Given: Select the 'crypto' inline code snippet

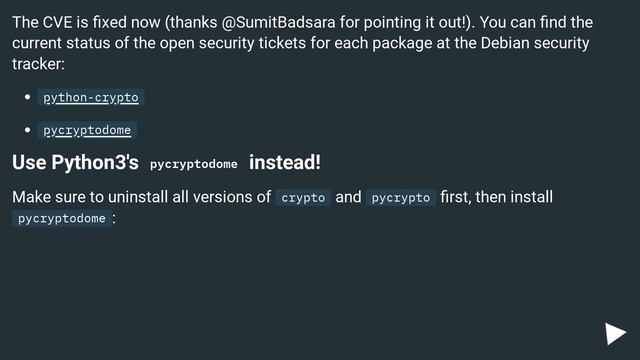Looking at the screenshot, I should (303, 198).
